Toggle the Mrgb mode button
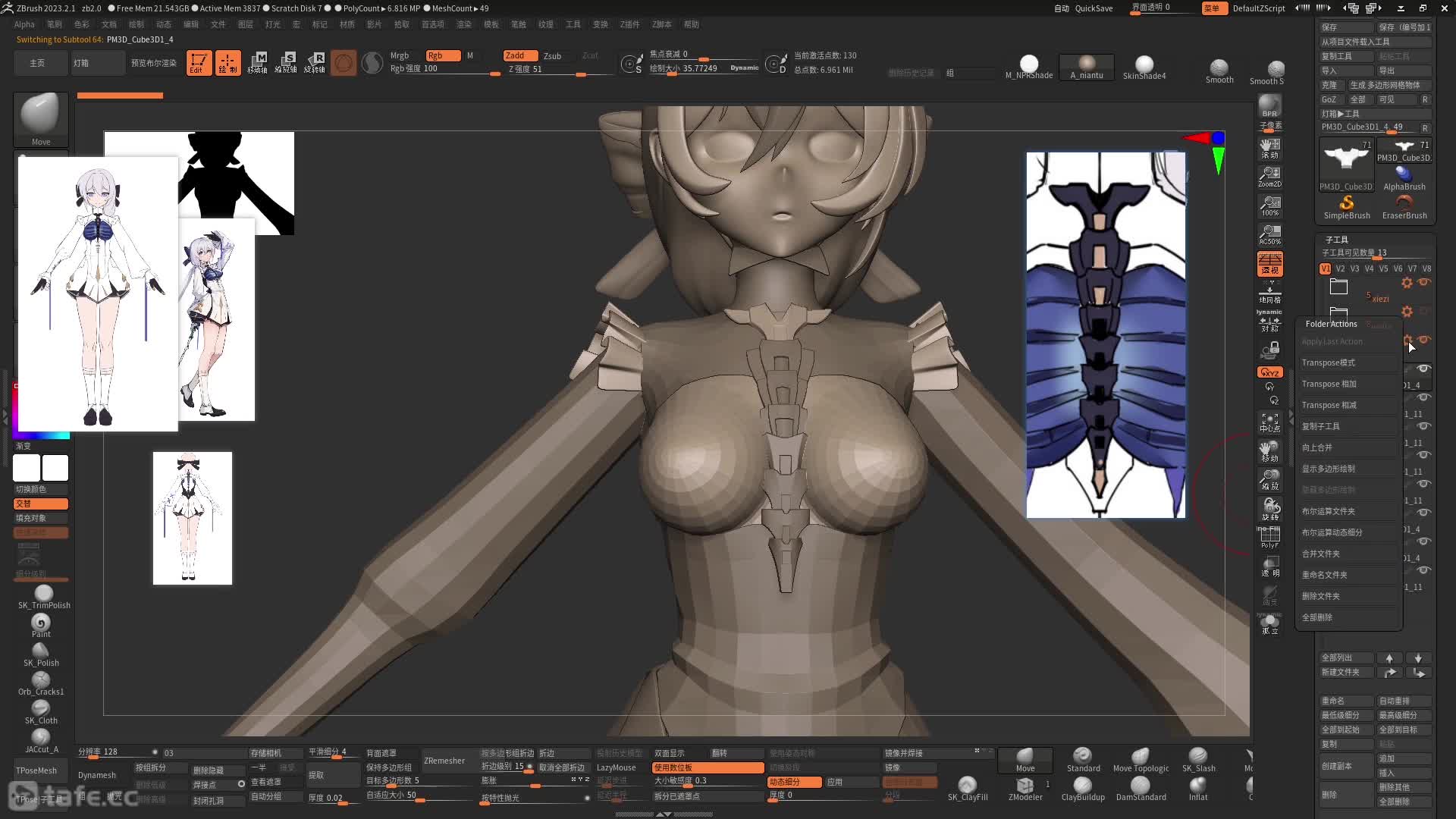The image size is (1456, 819). click(400, 55)
